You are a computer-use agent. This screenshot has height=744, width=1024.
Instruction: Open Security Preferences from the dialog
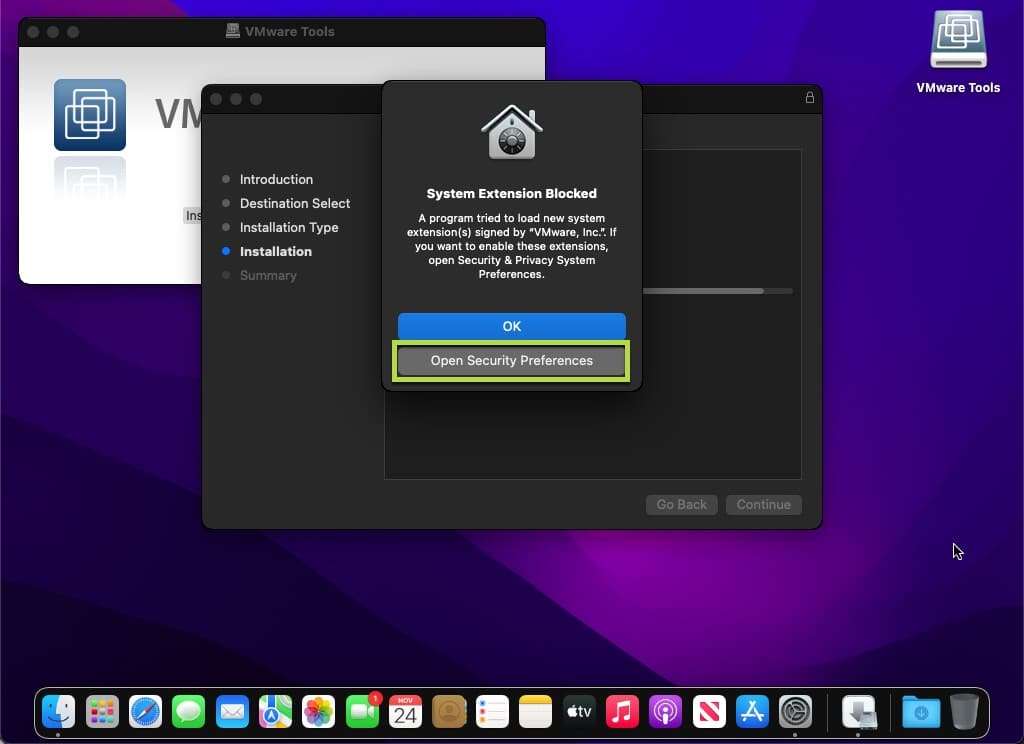(x=511, y=361)
